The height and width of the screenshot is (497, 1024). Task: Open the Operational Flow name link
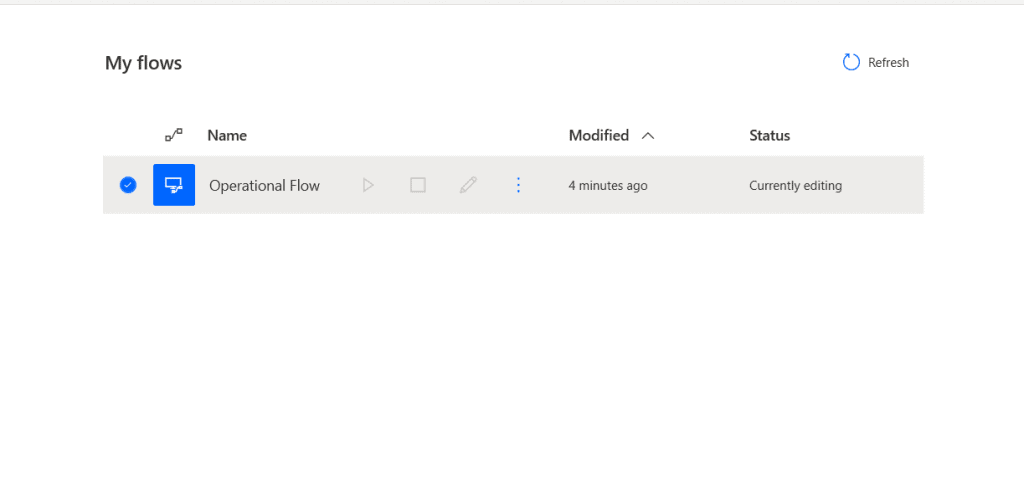click(264, 185)
